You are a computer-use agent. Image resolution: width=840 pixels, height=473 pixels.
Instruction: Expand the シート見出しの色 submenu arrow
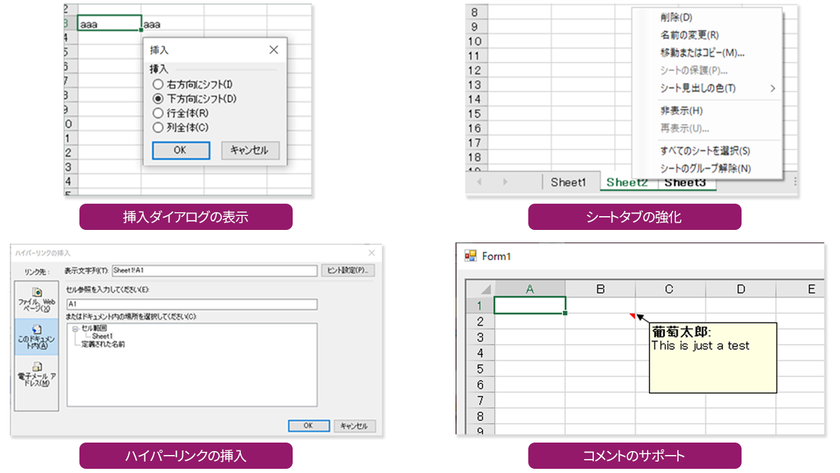coord(772,88)
